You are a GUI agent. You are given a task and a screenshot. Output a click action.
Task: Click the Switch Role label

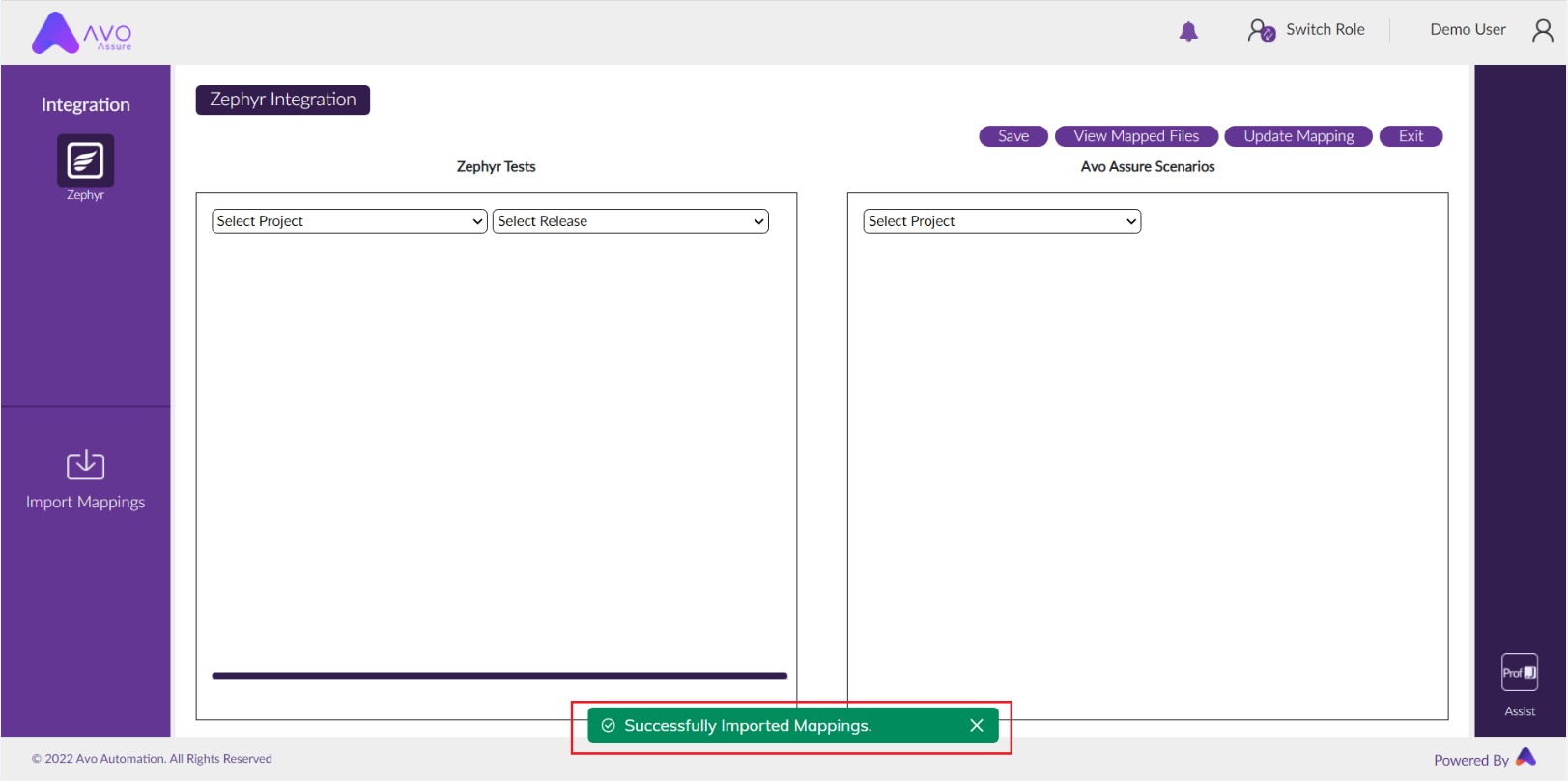[x=1326, y=30]
